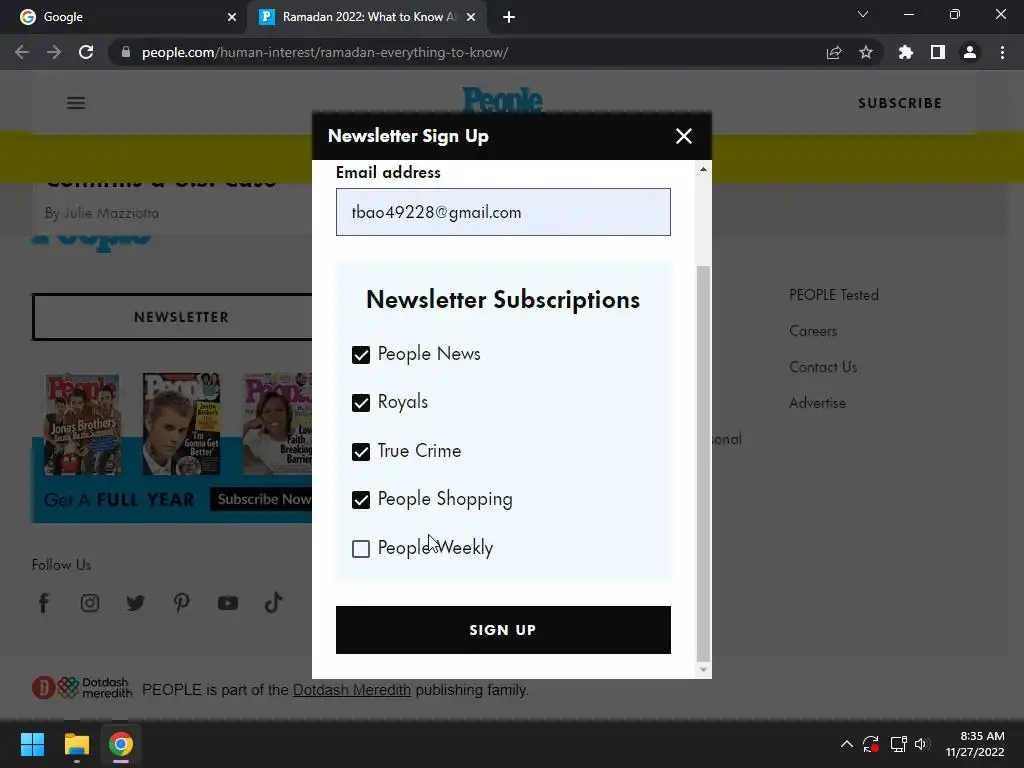Viewport: 1024px width, 768px height.
Task: Click the share this page icon
Action: pos(834,52)
